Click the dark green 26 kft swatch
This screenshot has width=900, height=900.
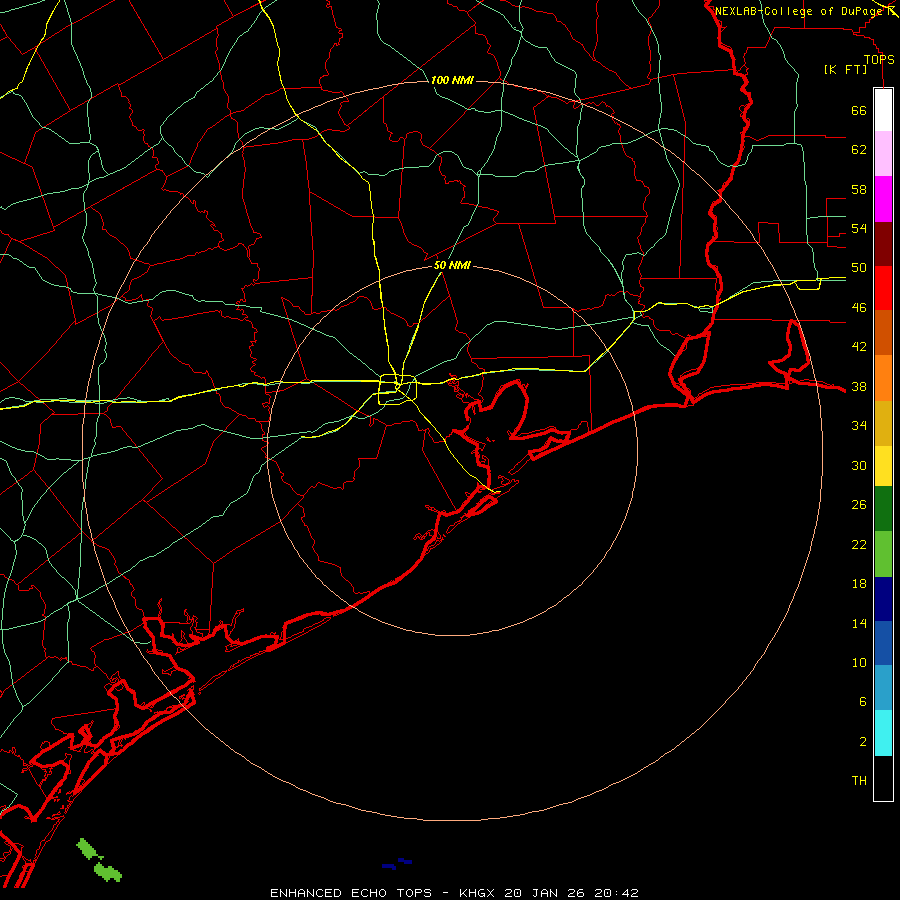click(883, 509)
